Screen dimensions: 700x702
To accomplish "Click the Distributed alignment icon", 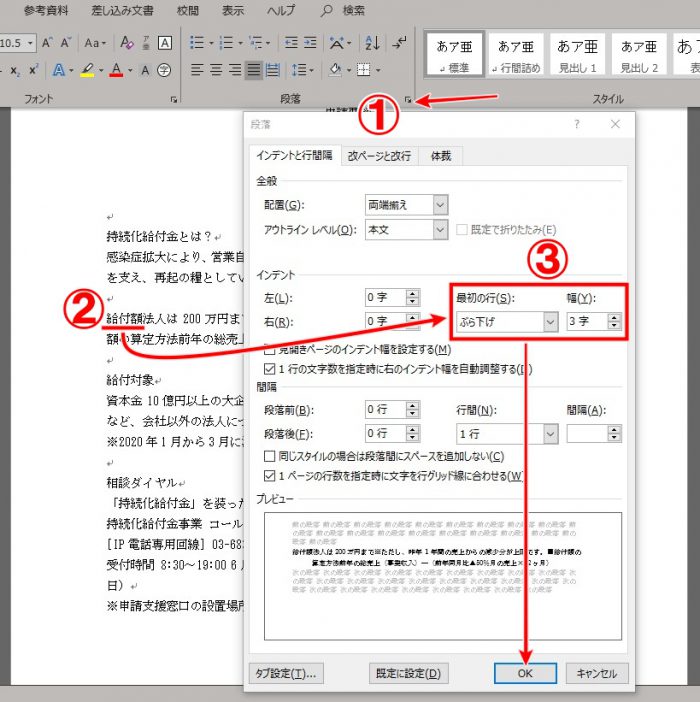I will click(273, 70).
